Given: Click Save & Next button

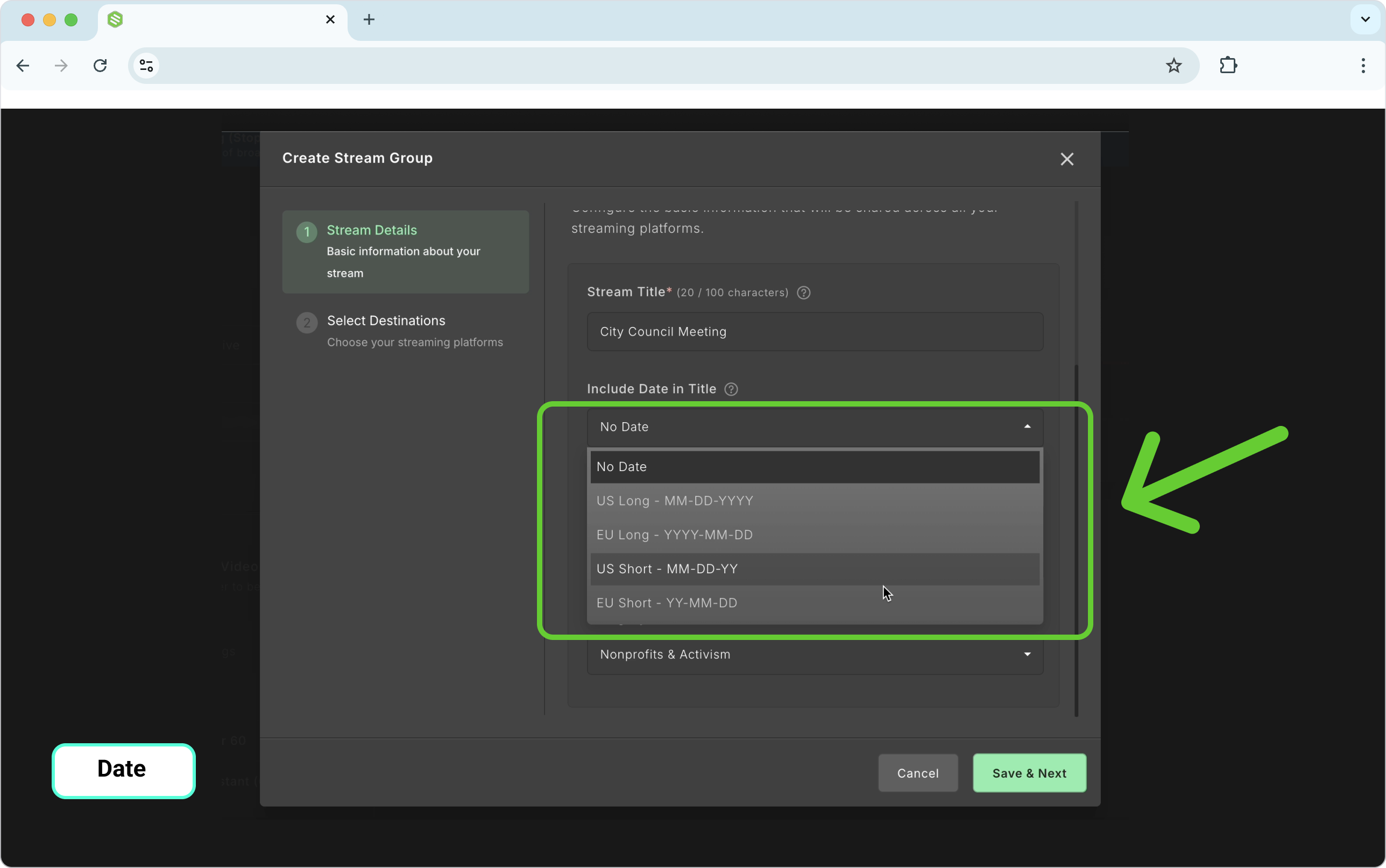Looking at the screenshot, I should pos(1029,773).
